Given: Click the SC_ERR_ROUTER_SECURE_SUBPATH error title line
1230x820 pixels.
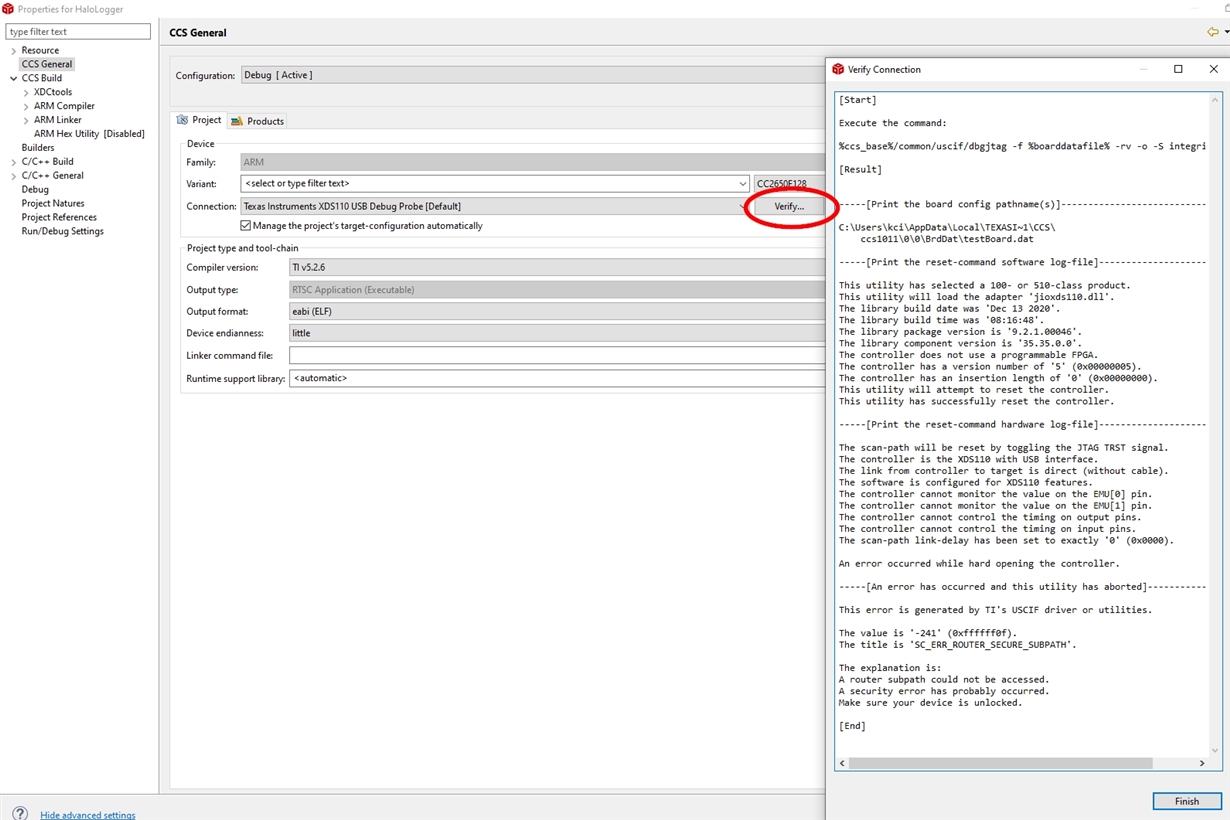Looking at the screenshot, I should (957, 645).
